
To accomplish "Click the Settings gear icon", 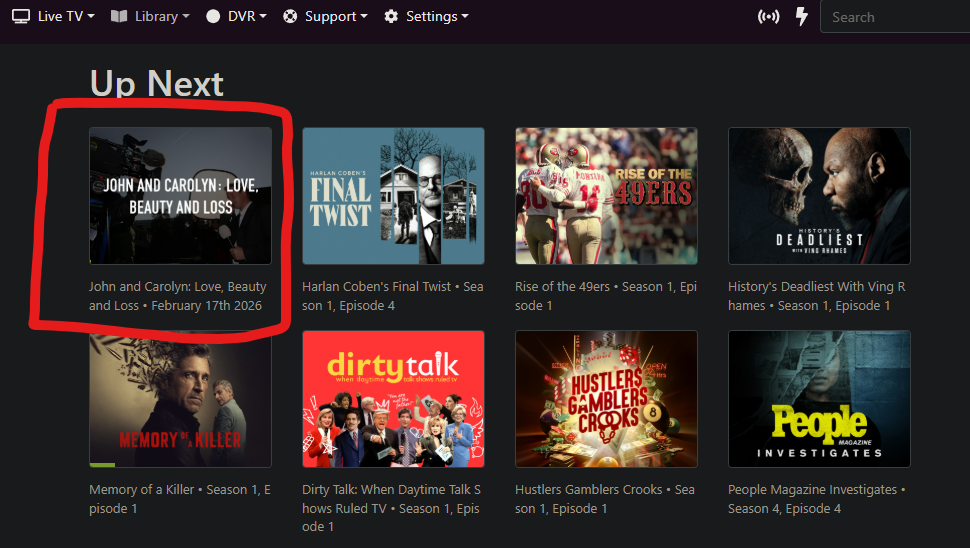I will [x=391, y=16].
